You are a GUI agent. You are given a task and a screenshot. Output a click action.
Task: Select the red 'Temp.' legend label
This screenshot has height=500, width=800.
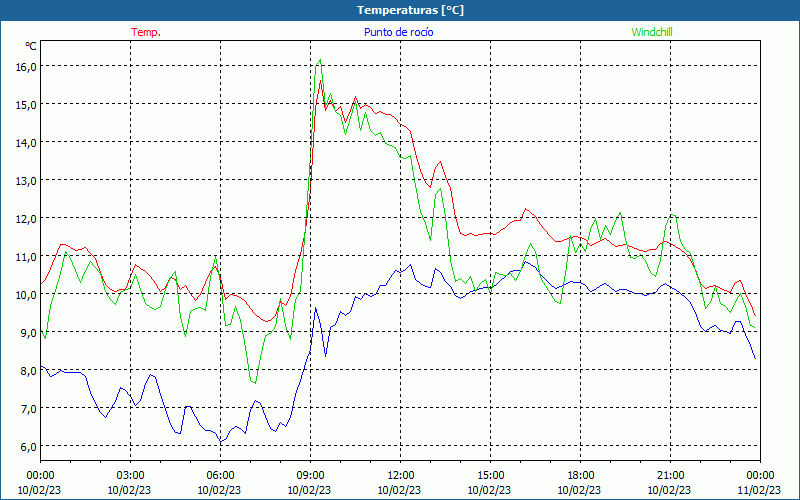pyautogui.click(x=146, y=32)
